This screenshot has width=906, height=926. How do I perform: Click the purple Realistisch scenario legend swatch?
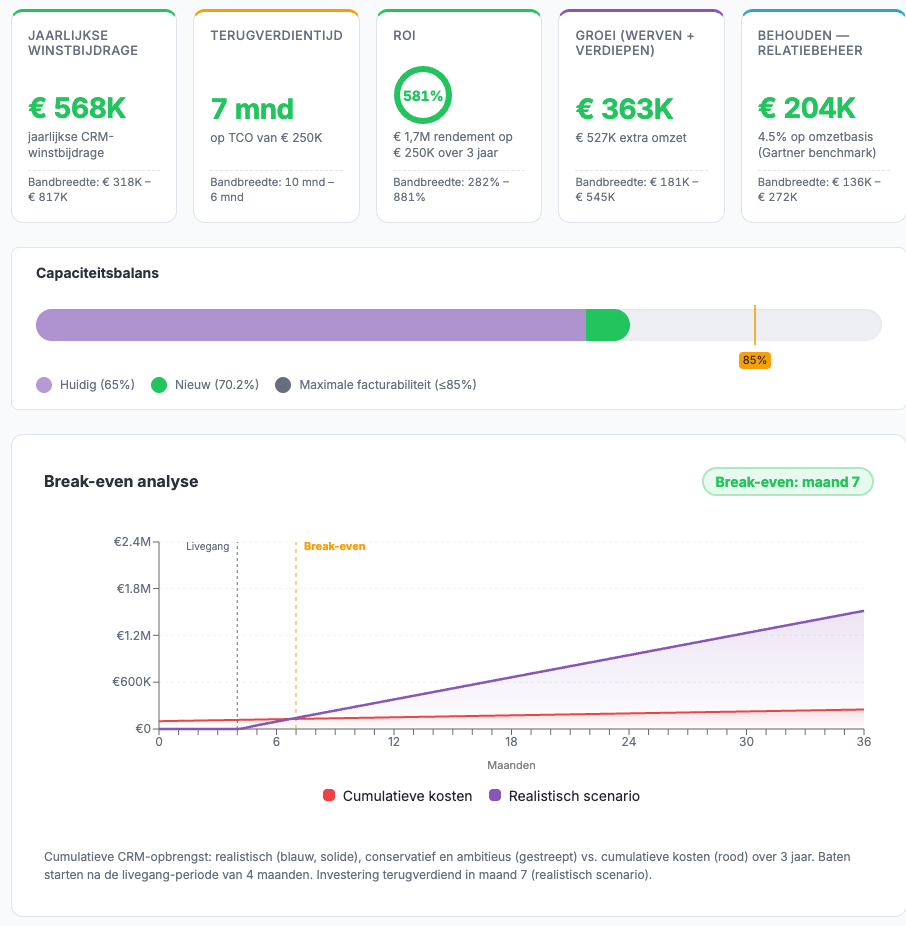tap(495, 796)
